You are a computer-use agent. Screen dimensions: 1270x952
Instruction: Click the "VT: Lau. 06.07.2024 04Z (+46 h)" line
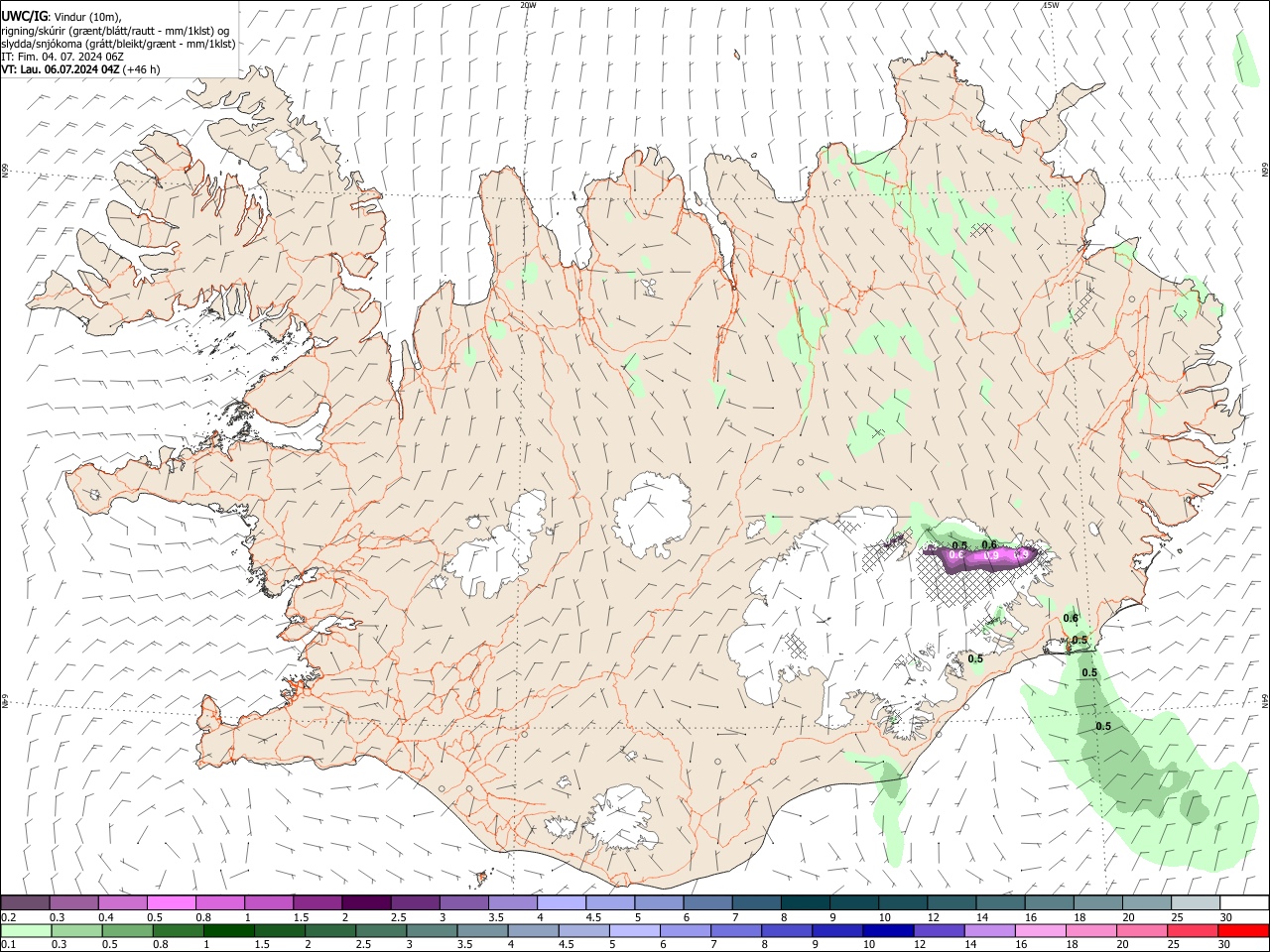(80, 69)
